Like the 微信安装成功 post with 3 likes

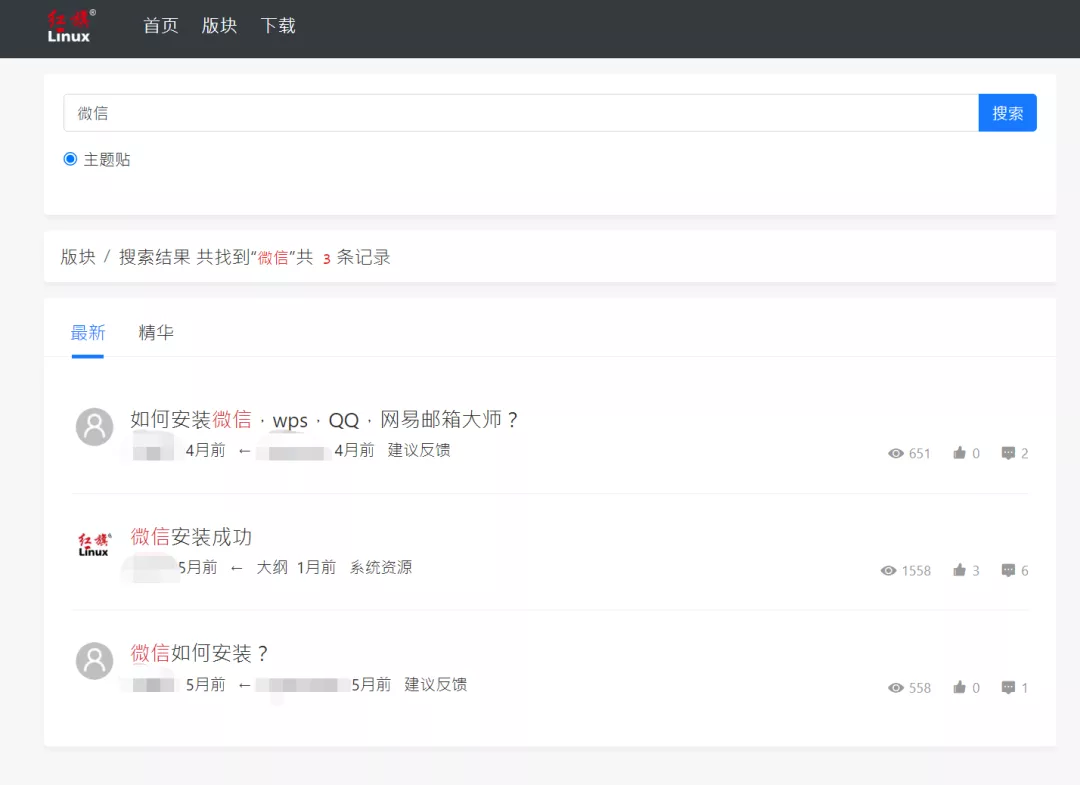coord(959,569)
